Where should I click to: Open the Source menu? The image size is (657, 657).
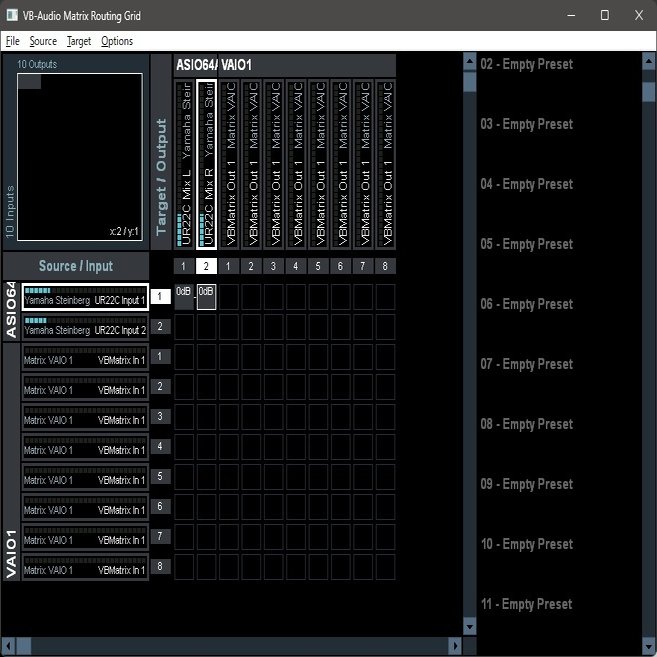click(43, 41)
